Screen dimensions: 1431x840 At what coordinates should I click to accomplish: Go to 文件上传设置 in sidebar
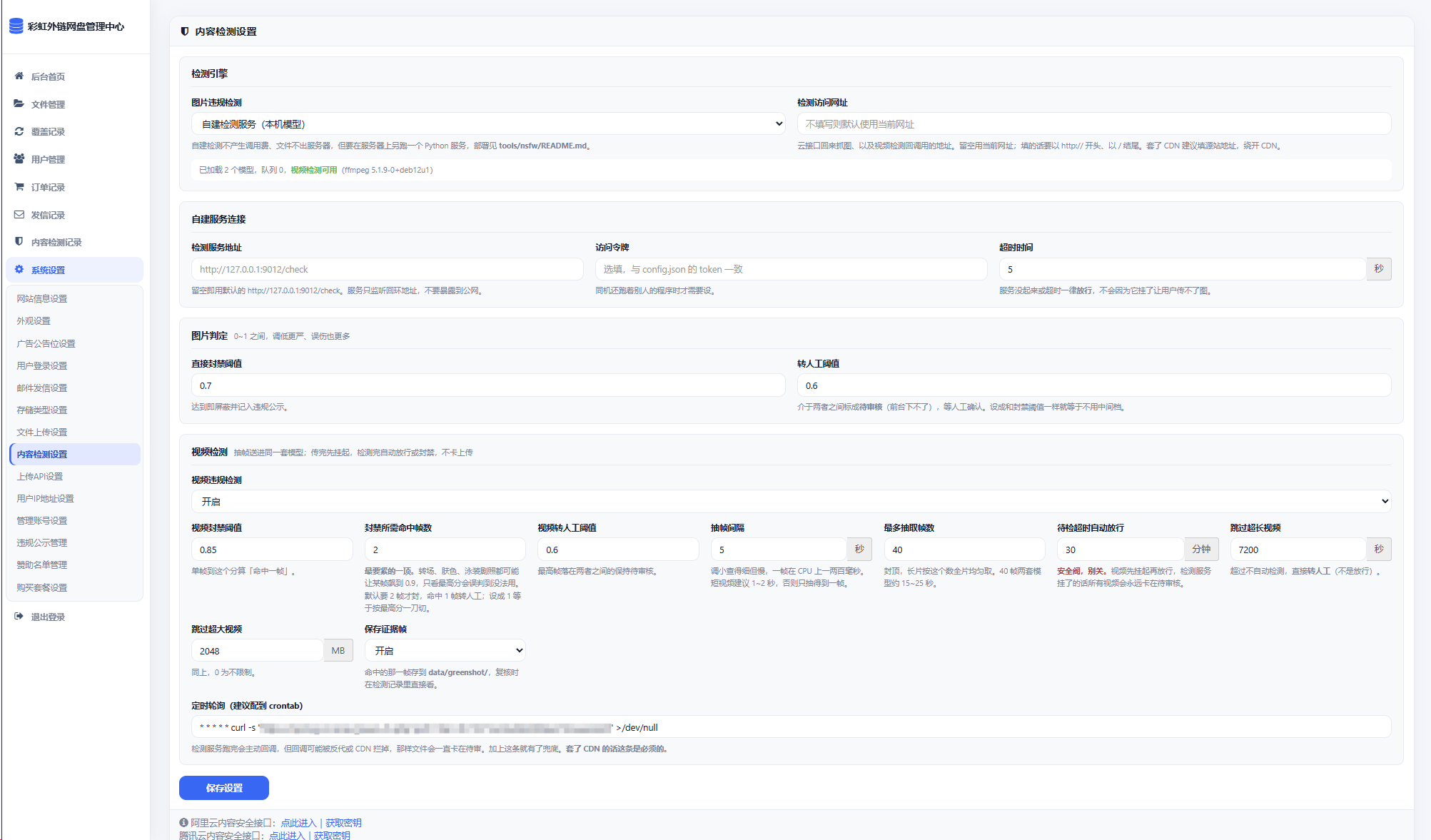42,432
